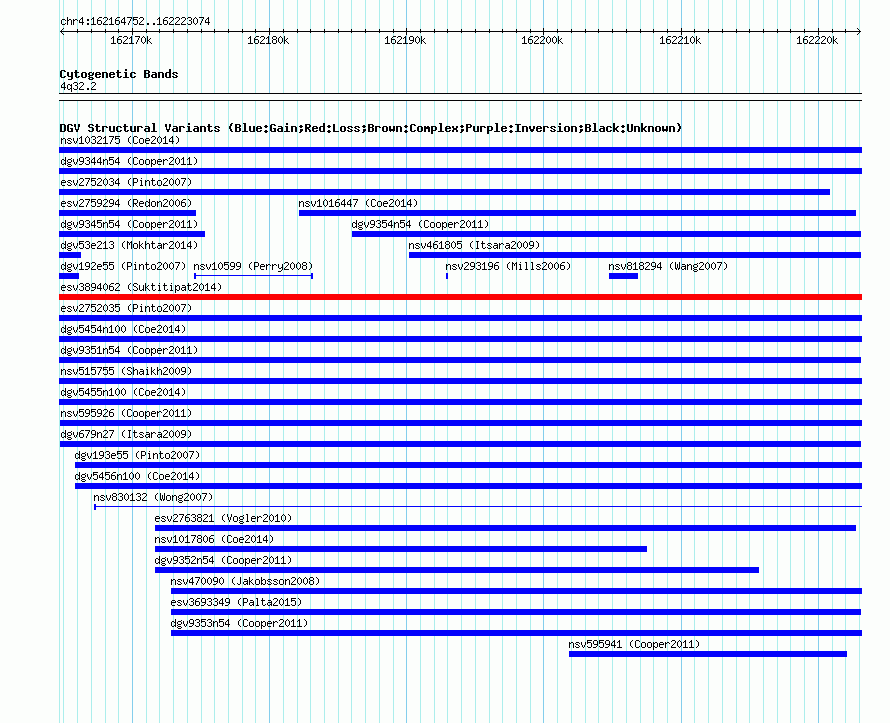Click the nsv830132 (Wong2007) label
The height and width of the screenshot is (723, 890).
153,497
